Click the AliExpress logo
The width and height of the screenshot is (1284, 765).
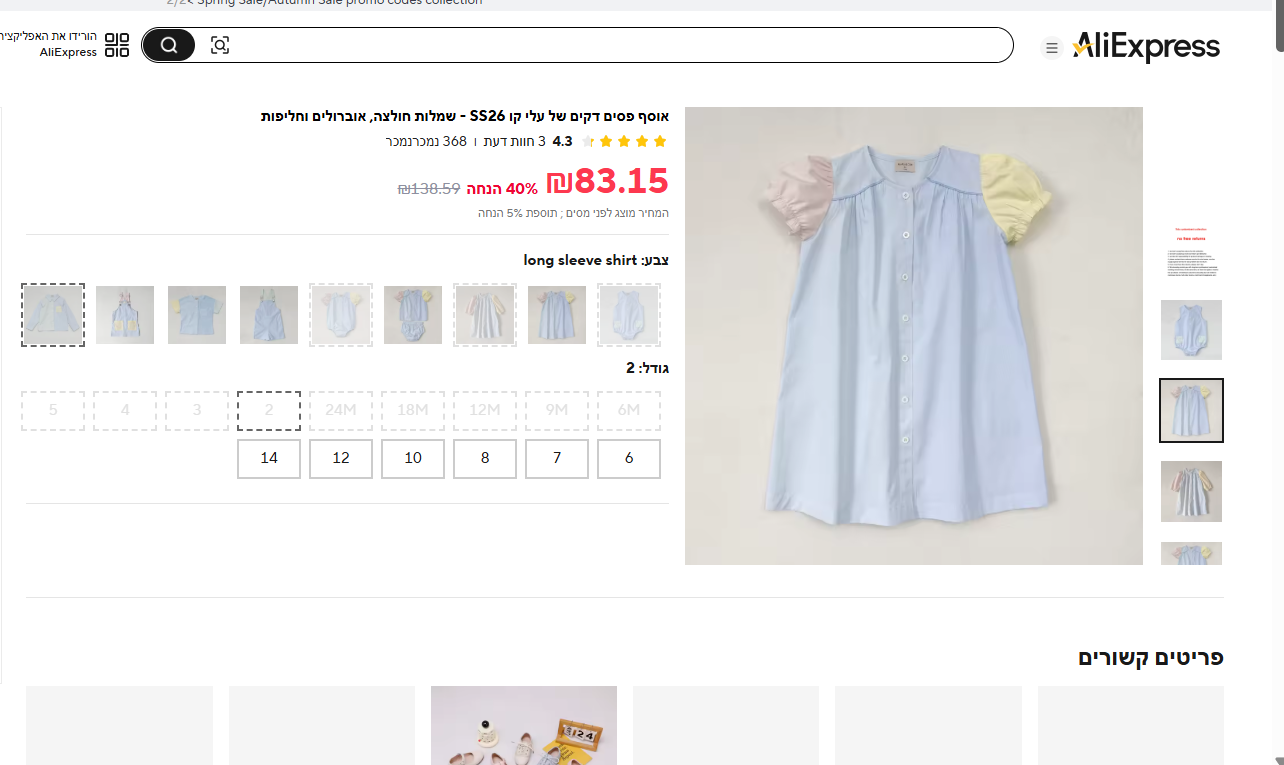(1146, 47)
